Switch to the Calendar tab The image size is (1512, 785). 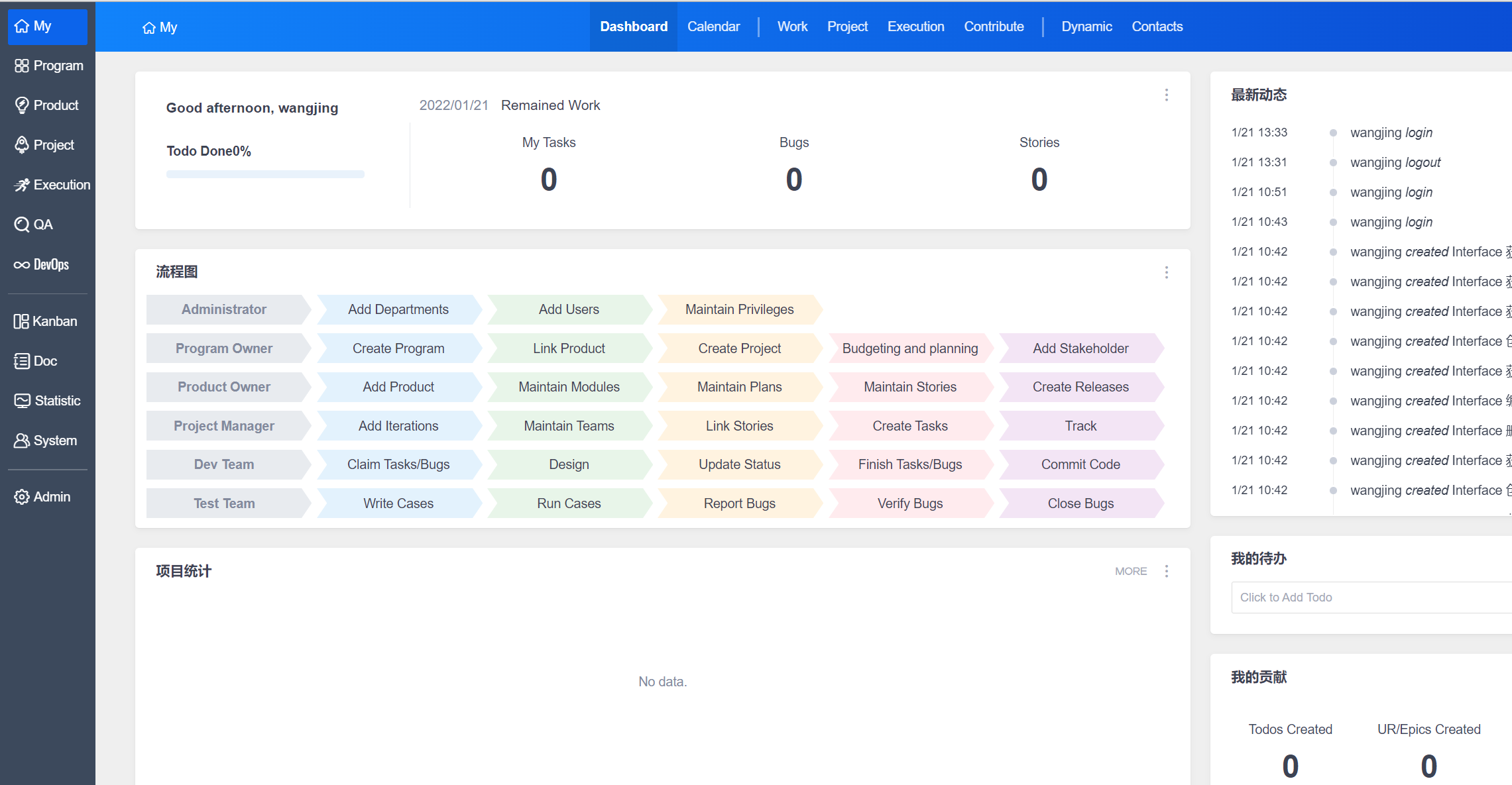pyautogui.click(x=713, y=26)
